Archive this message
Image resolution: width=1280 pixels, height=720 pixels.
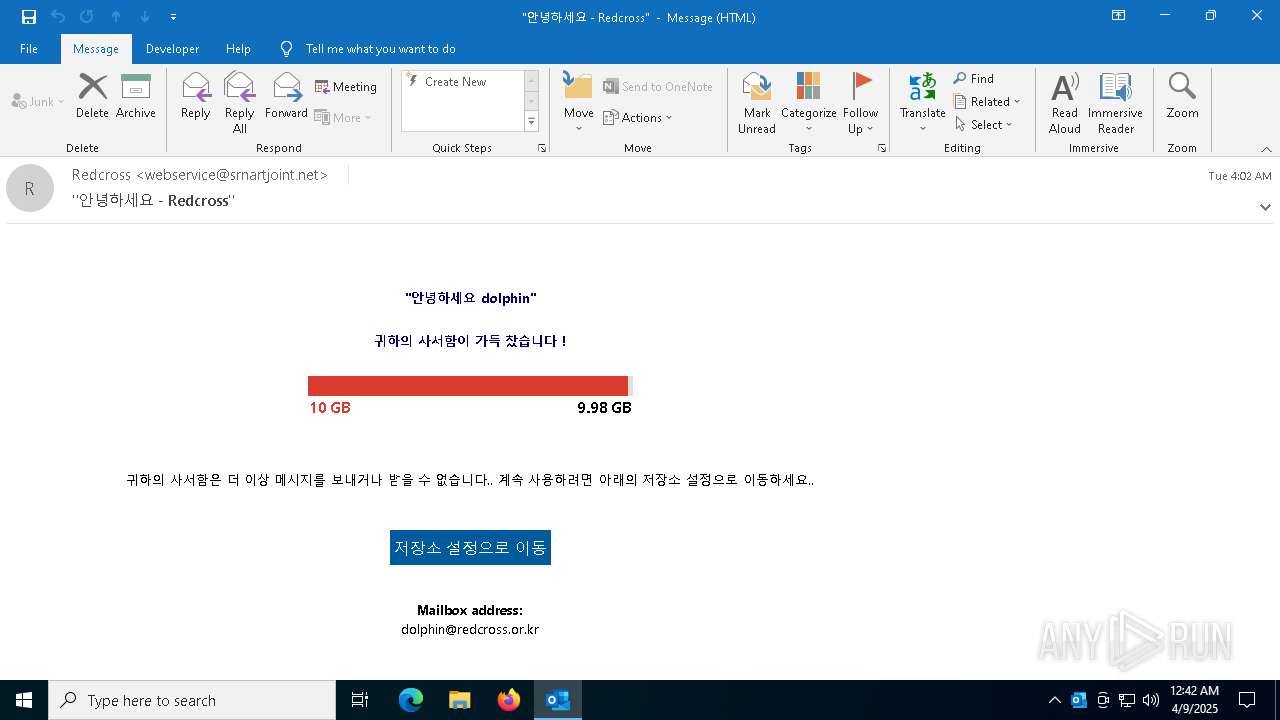point(136,97)
